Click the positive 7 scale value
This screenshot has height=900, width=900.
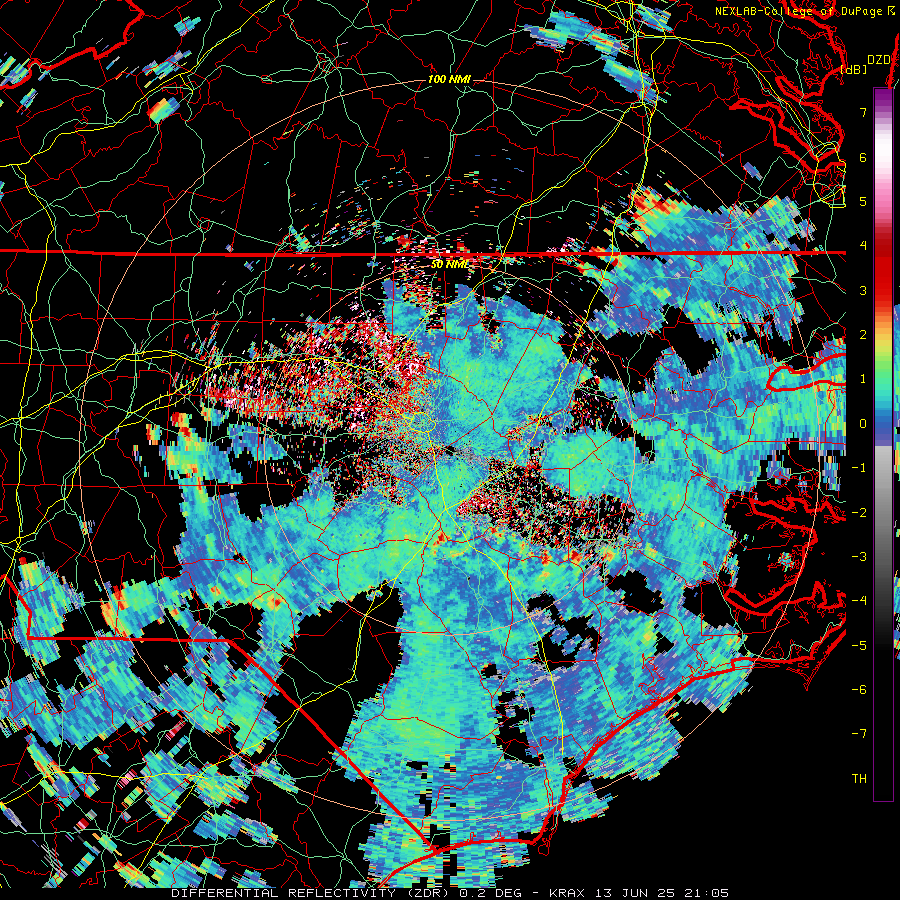pyautogui.click(x=863, y=112)
